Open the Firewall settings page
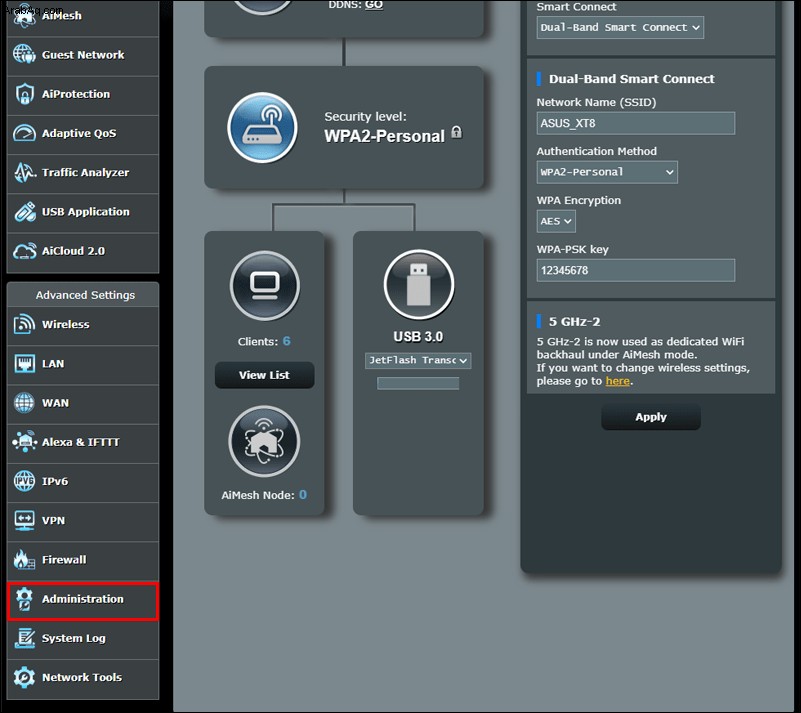This screenshot has width=801, height=713. coord(83,560)
